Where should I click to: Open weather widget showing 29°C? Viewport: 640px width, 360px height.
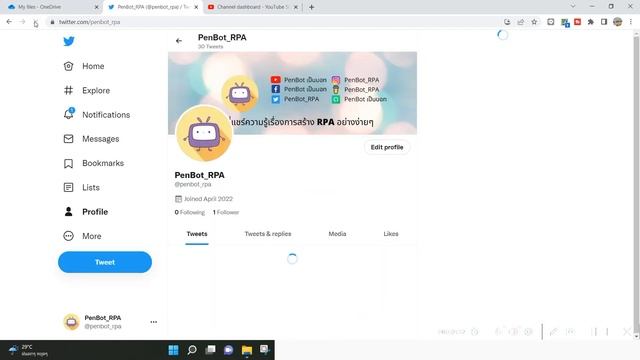pyautogui.click(x=29, y=350)
